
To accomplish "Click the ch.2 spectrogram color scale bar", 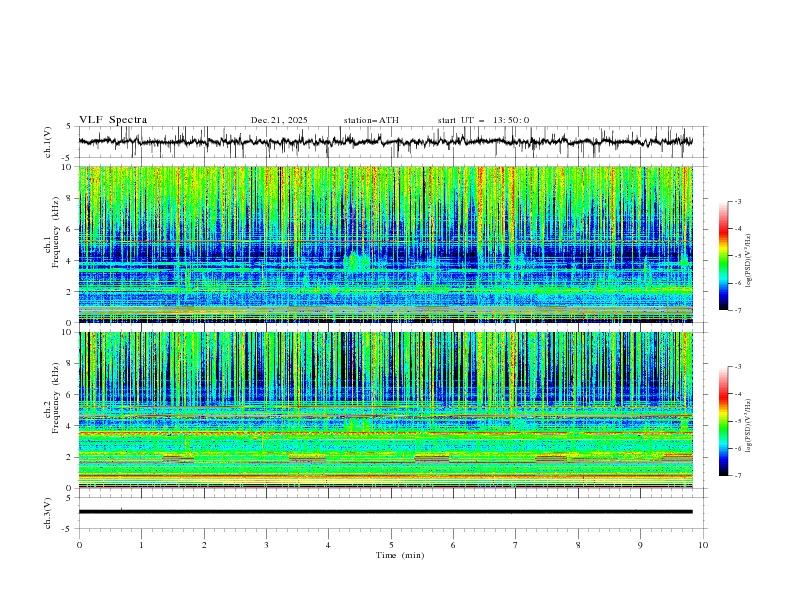I will point(723,421).
